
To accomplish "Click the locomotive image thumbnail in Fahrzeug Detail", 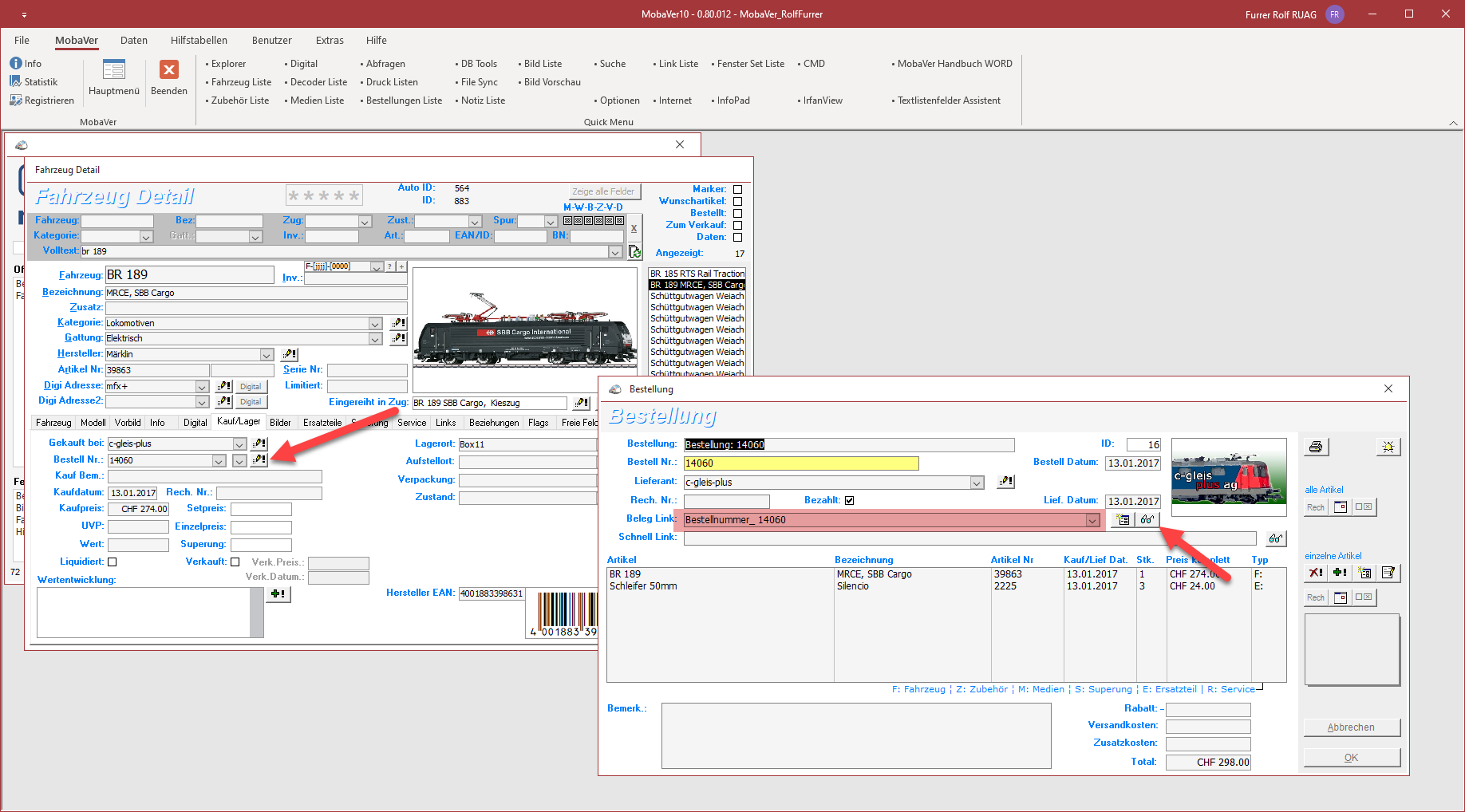I will [526, 329].
